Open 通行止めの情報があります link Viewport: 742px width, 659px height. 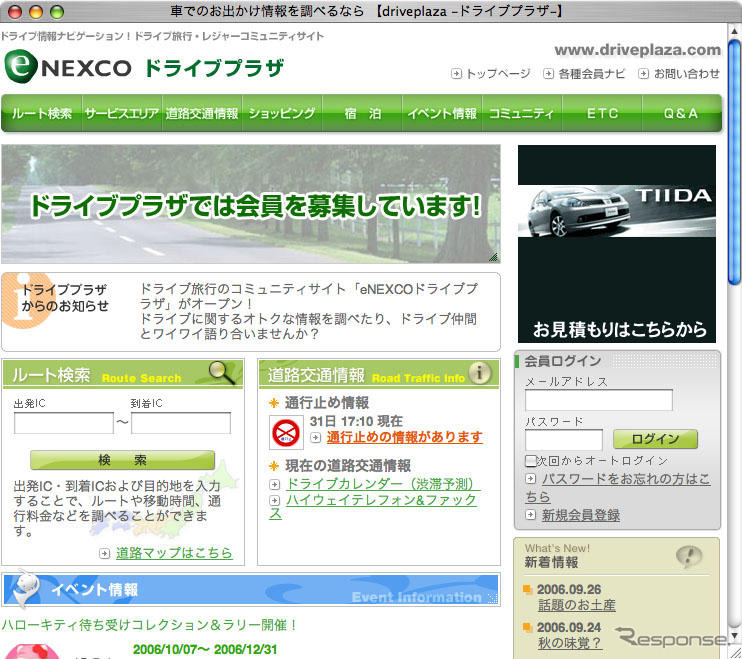point(405,437)
